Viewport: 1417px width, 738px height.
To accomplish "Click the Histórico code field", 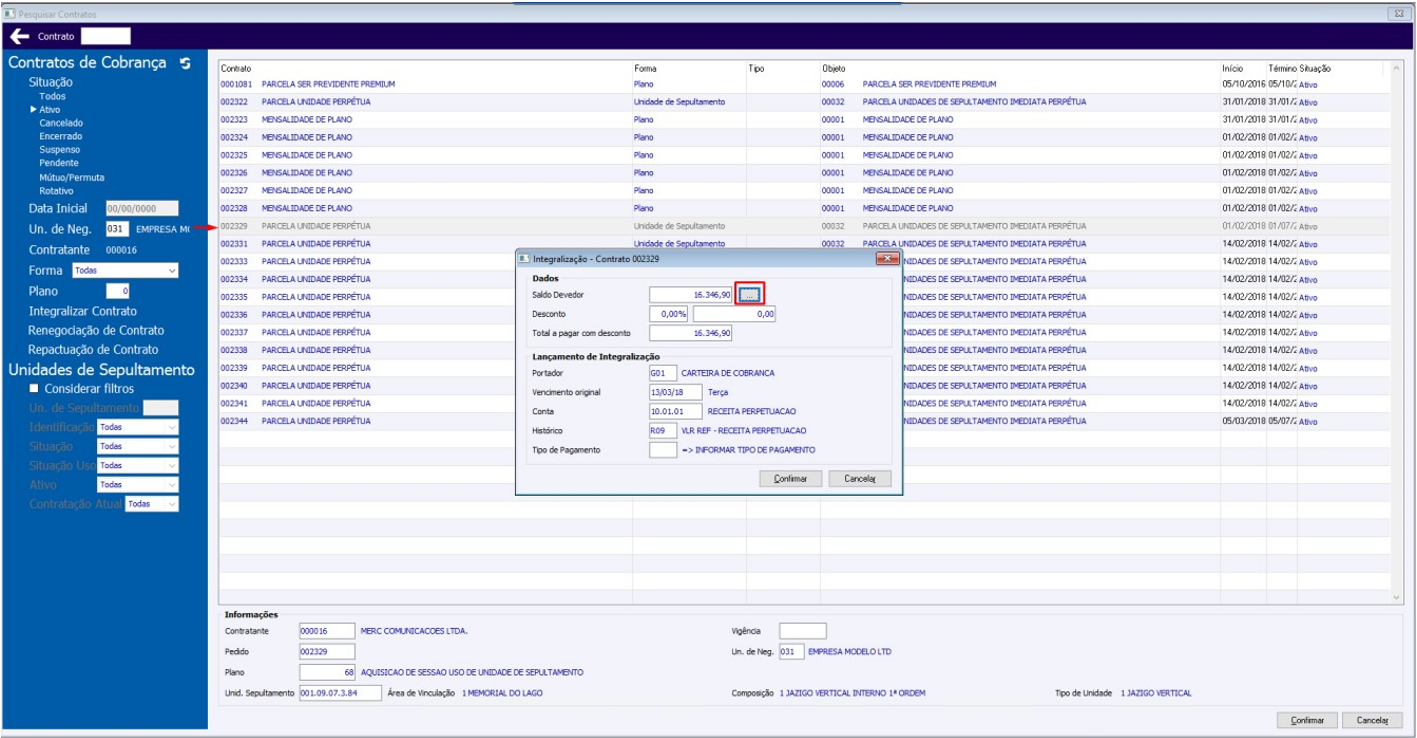I will click(663, 430).
